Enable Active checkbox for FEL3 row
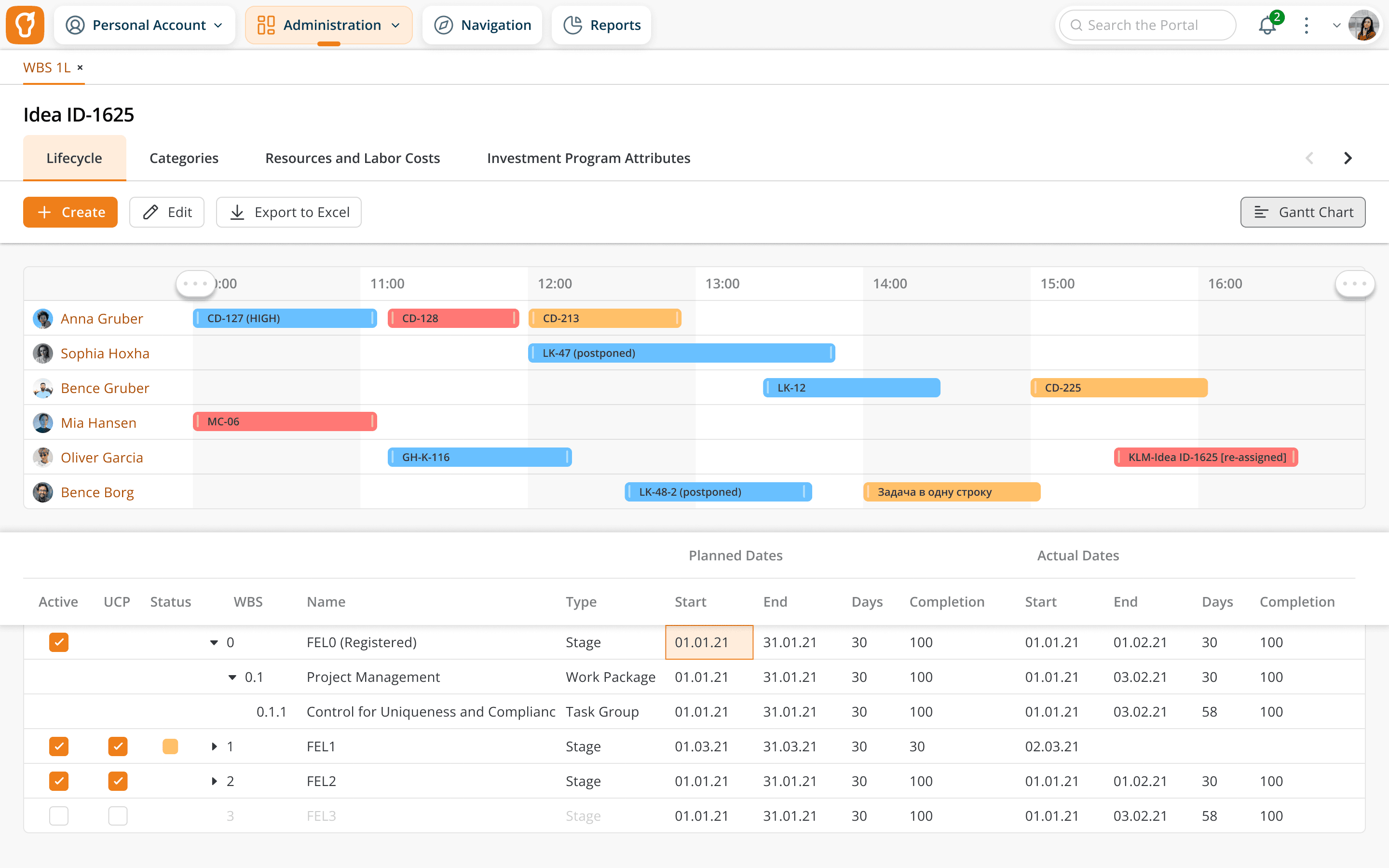The width and height of the screenshot is (1389, 868). tap(58, 816)
